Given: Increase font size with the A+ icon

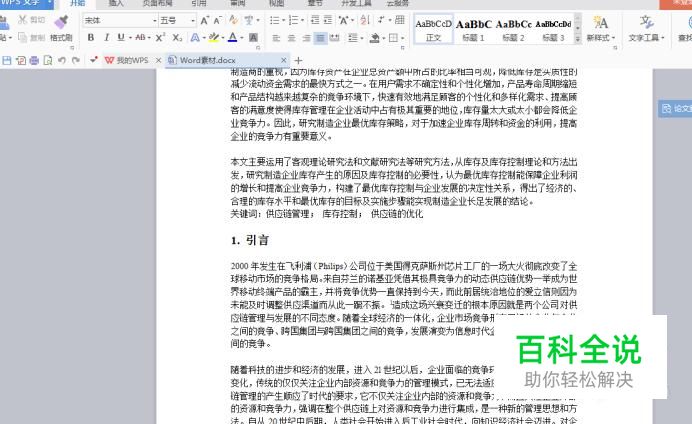Looking at the screenshot, I should point(204,20).
